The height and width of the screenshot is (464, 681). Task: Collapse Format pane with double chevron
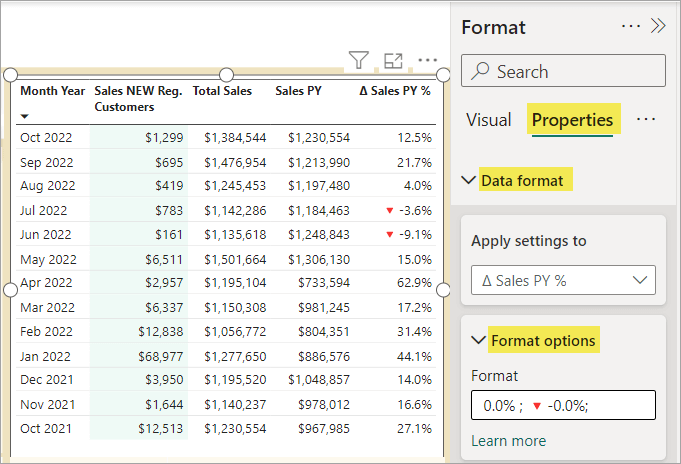coord(658,26)
